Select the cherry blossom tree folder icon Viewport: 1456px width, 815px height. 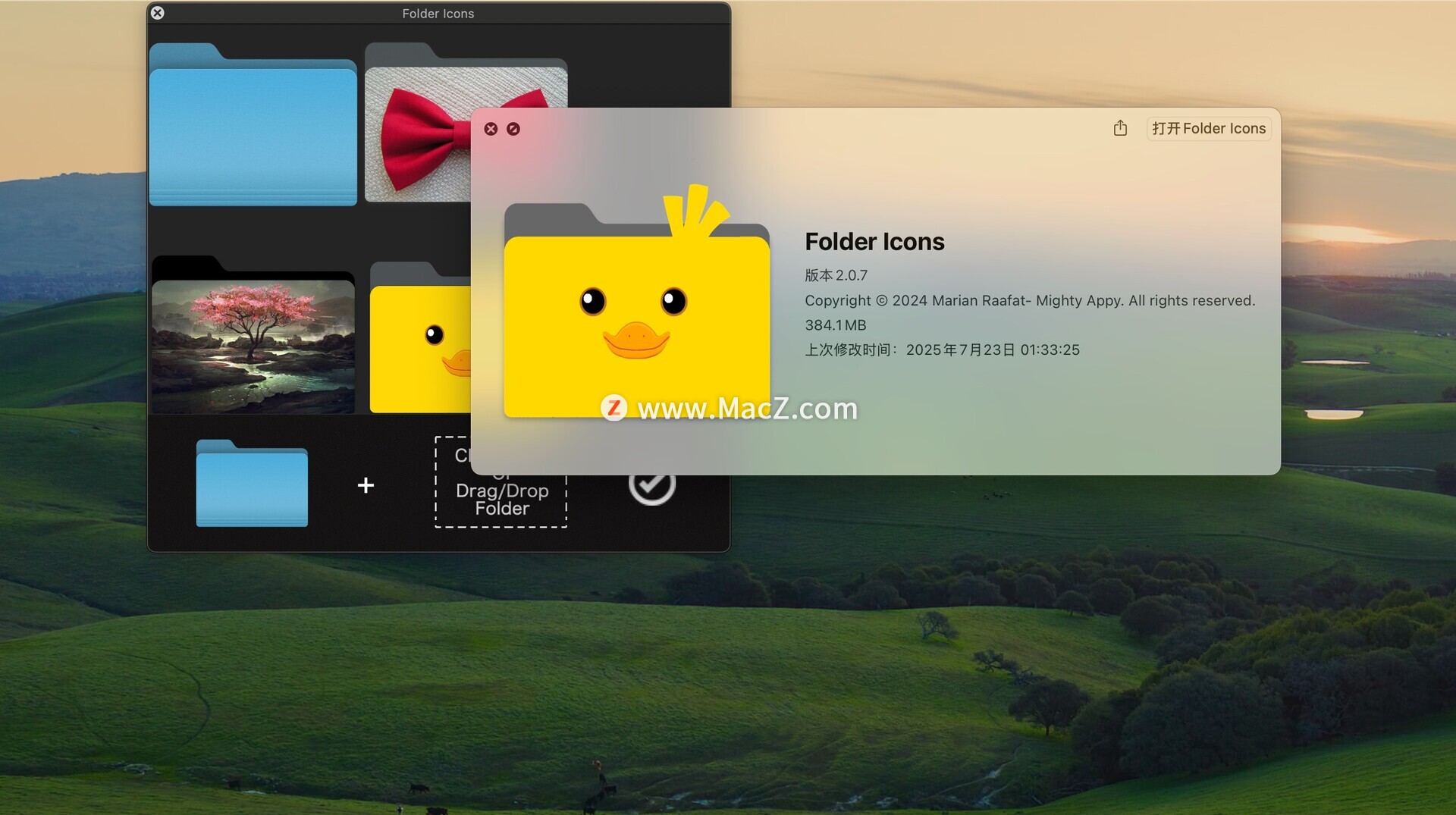coord(253,334)
